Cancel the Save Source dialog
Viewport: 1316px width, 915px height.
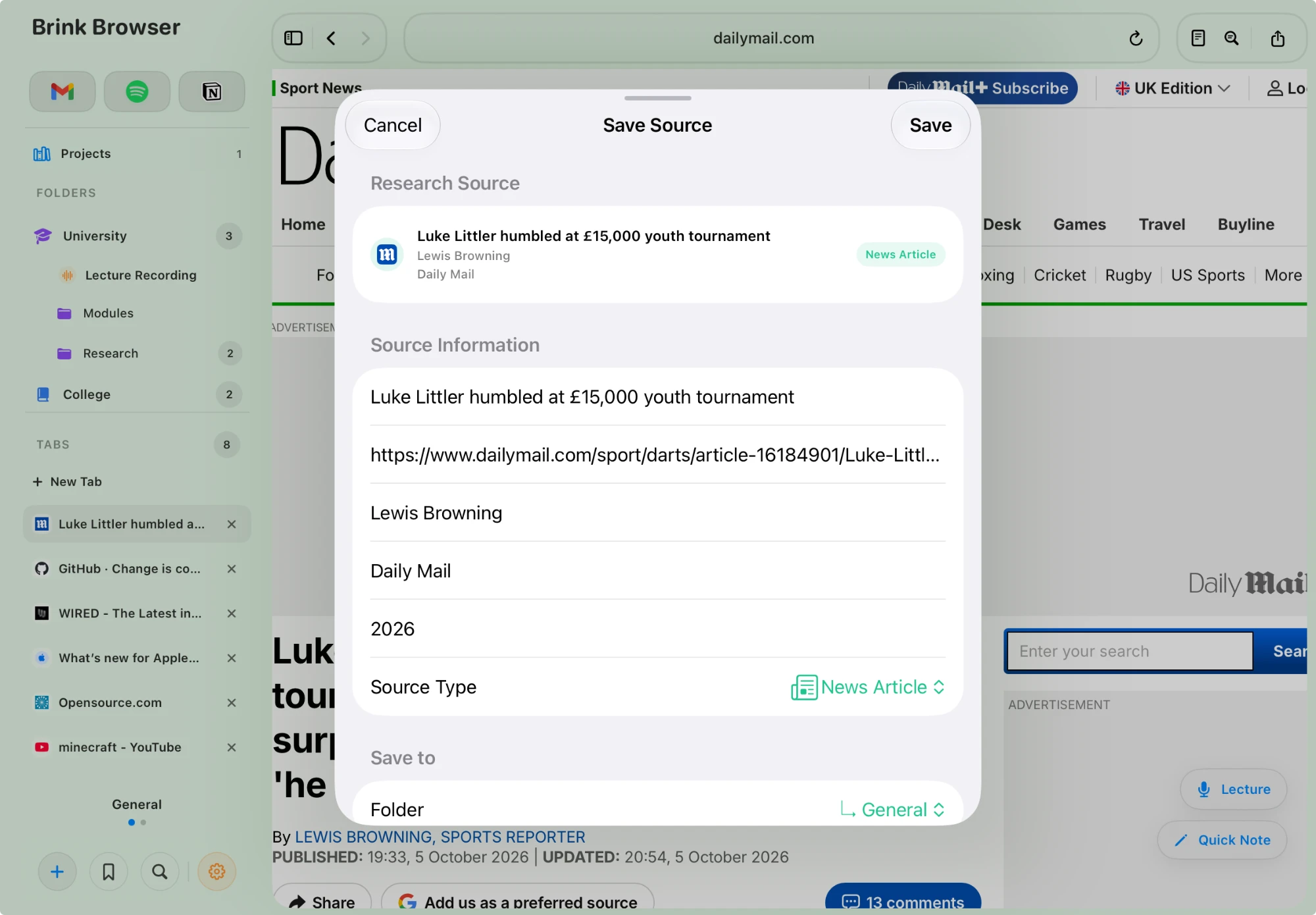click(393, 125)
